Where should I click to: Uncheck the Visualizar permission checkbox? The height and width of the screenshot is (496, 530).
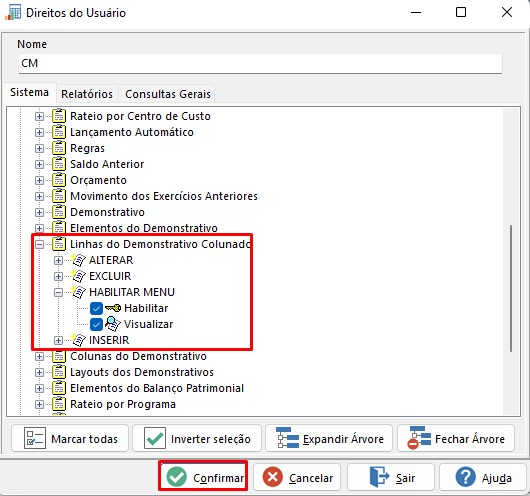point(96,324)
